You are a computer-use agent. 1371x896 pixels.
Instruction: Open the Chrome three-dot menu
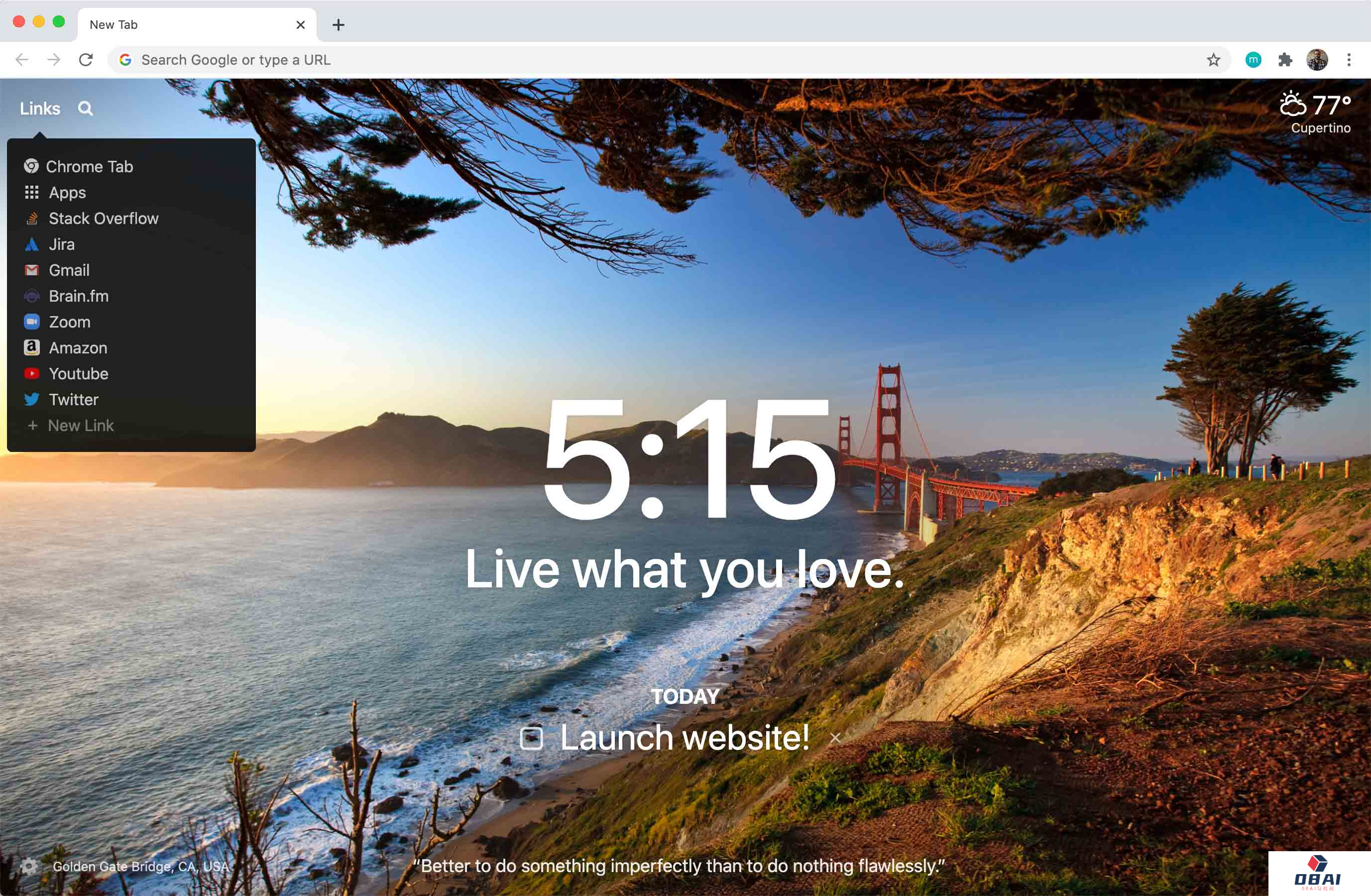click(1349, 60)
